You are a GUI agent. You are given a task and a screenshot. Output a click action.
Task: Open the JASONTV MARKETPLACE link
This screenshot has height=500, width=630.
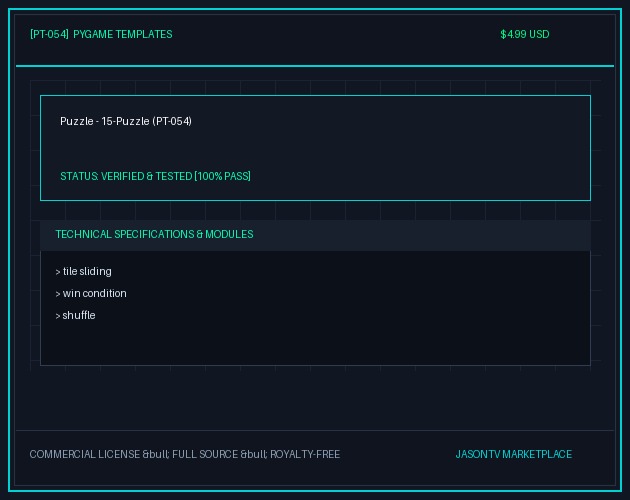(x=513, y=454)
